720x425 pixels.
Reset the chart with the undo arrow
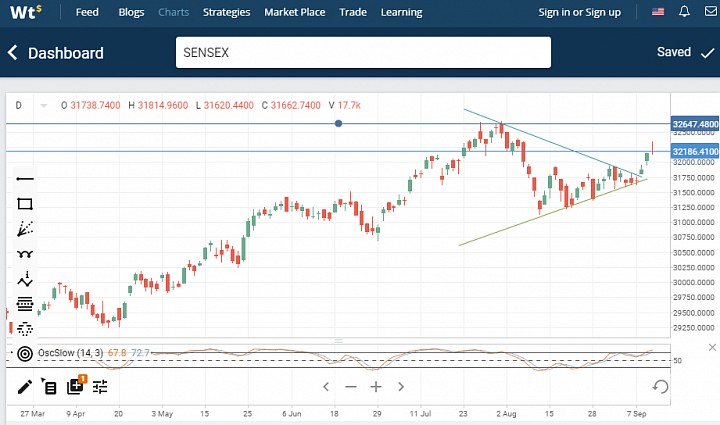[x=660, y=386]
